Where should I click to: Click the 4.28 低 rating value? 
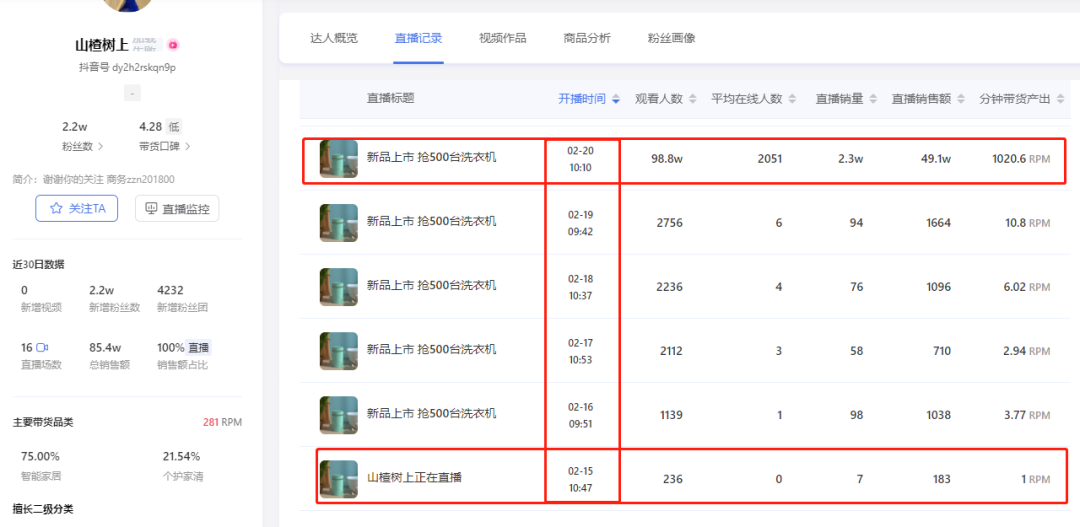160,127
